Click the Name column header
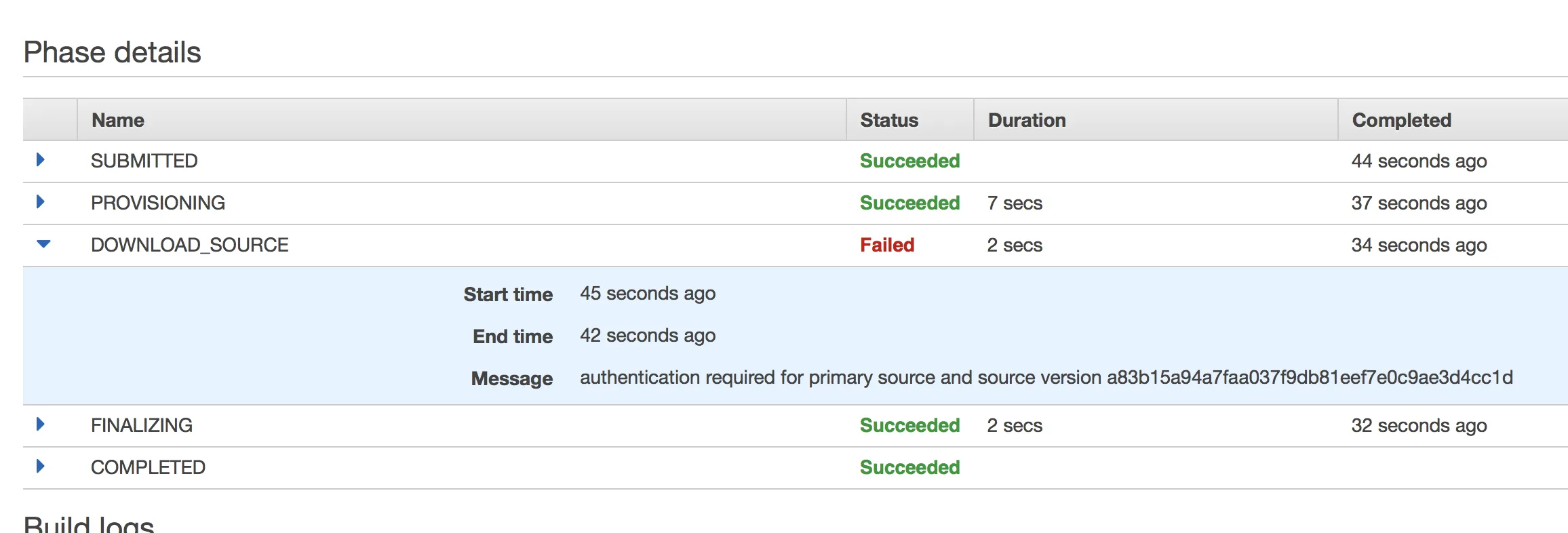The width and height of the screenshot is (1568, 533). pyautogui.click(x=118, y=120)
